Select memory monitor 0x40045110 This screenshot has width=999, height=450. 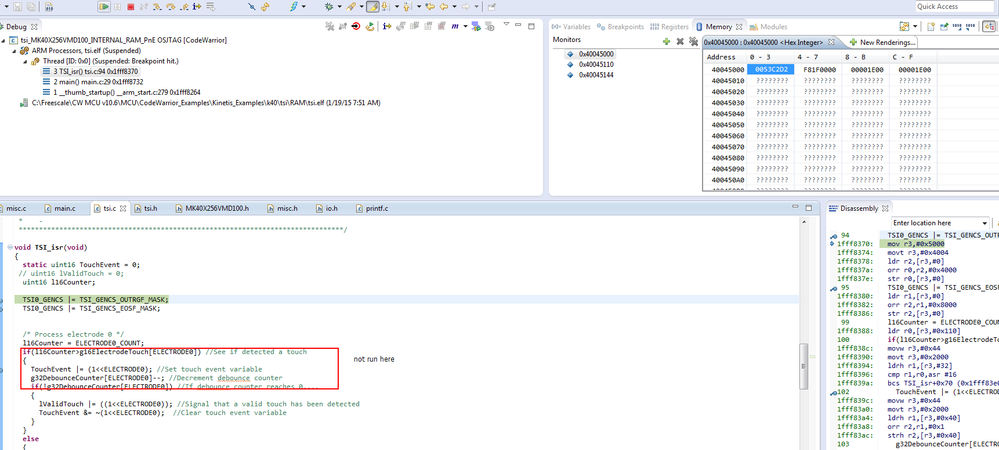click(x=591, y=64)
